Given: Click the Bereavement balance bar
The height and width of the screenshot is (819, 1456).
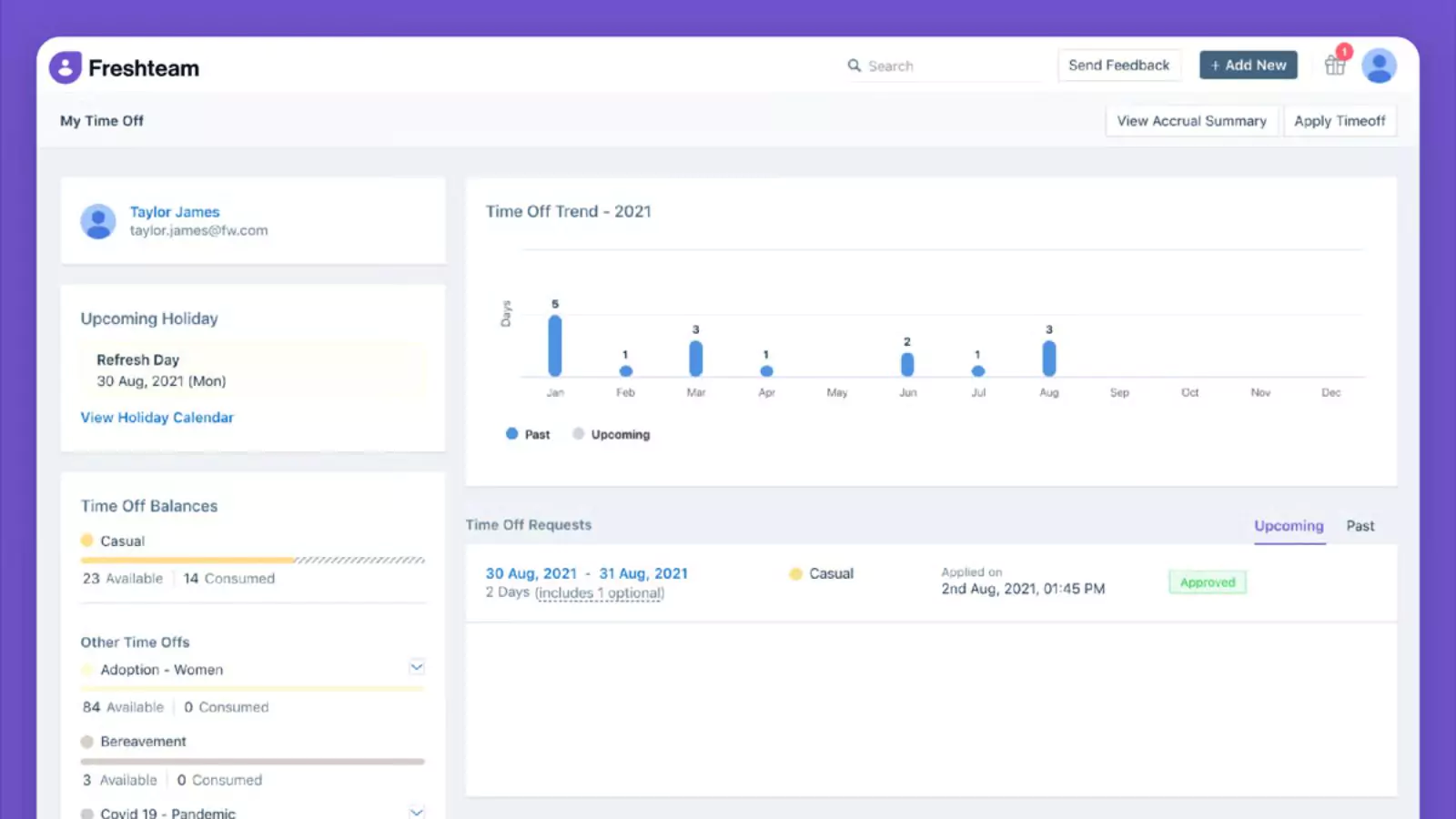Looking at the screenshot, I should point(253,762).
